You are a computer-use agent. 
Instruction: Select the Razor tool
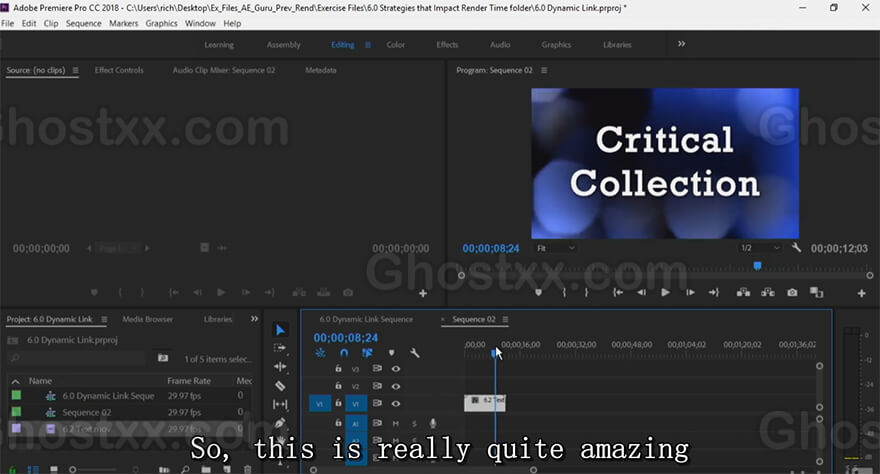(x=280, y=385)
